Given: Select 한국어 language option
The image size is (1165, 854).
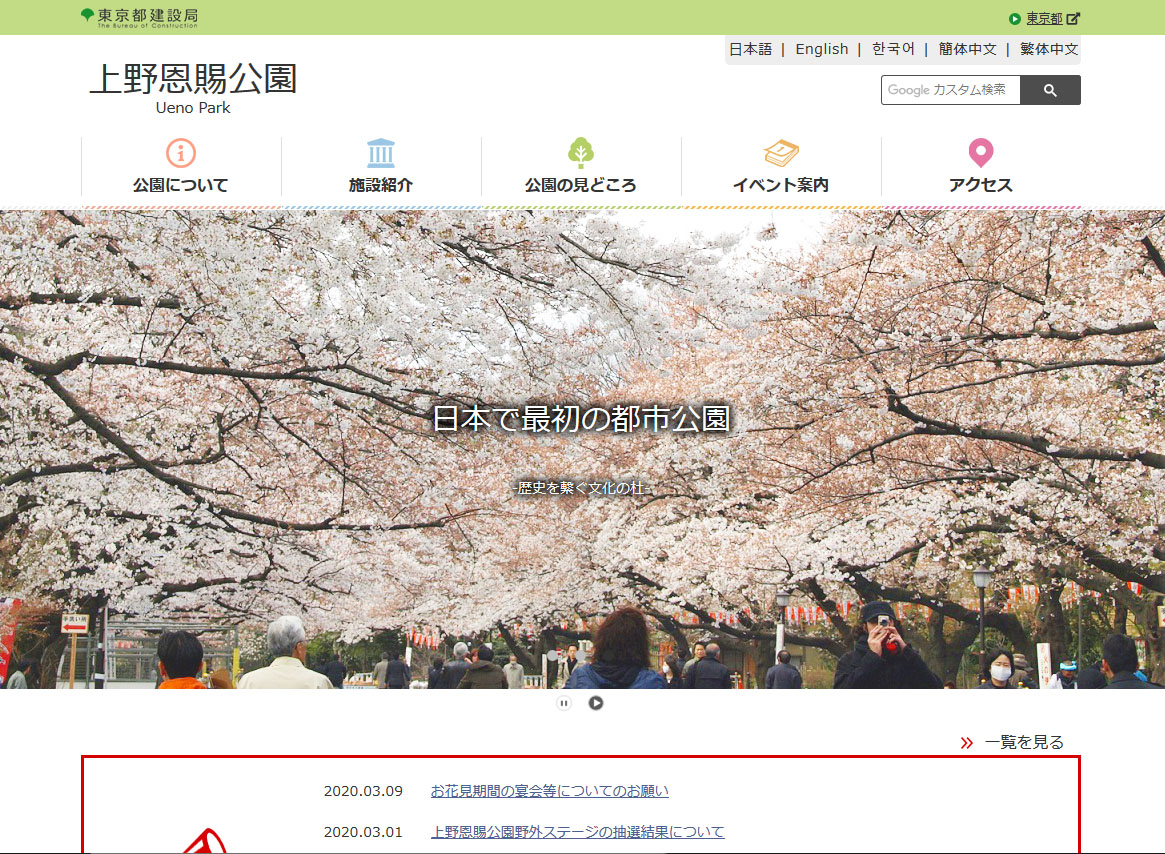Looking at the screenshot, I should tap(893, 49).
